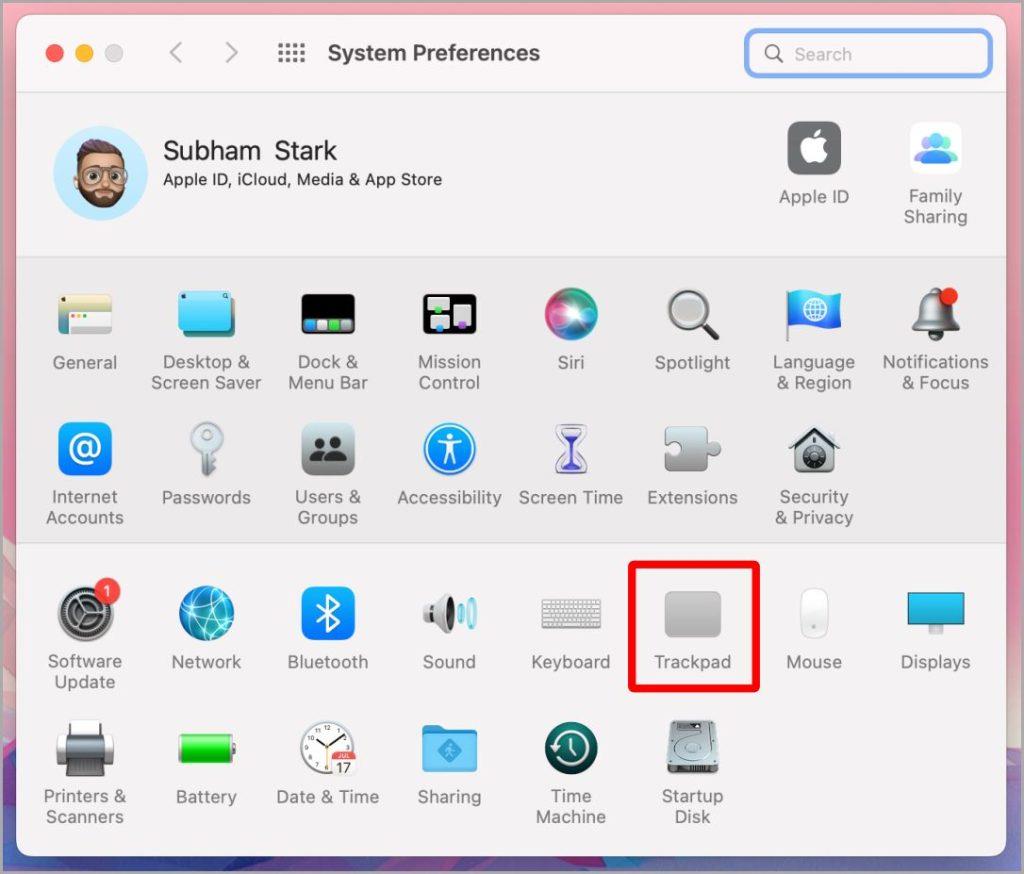Show all preferences grid button

click(291, 53)
